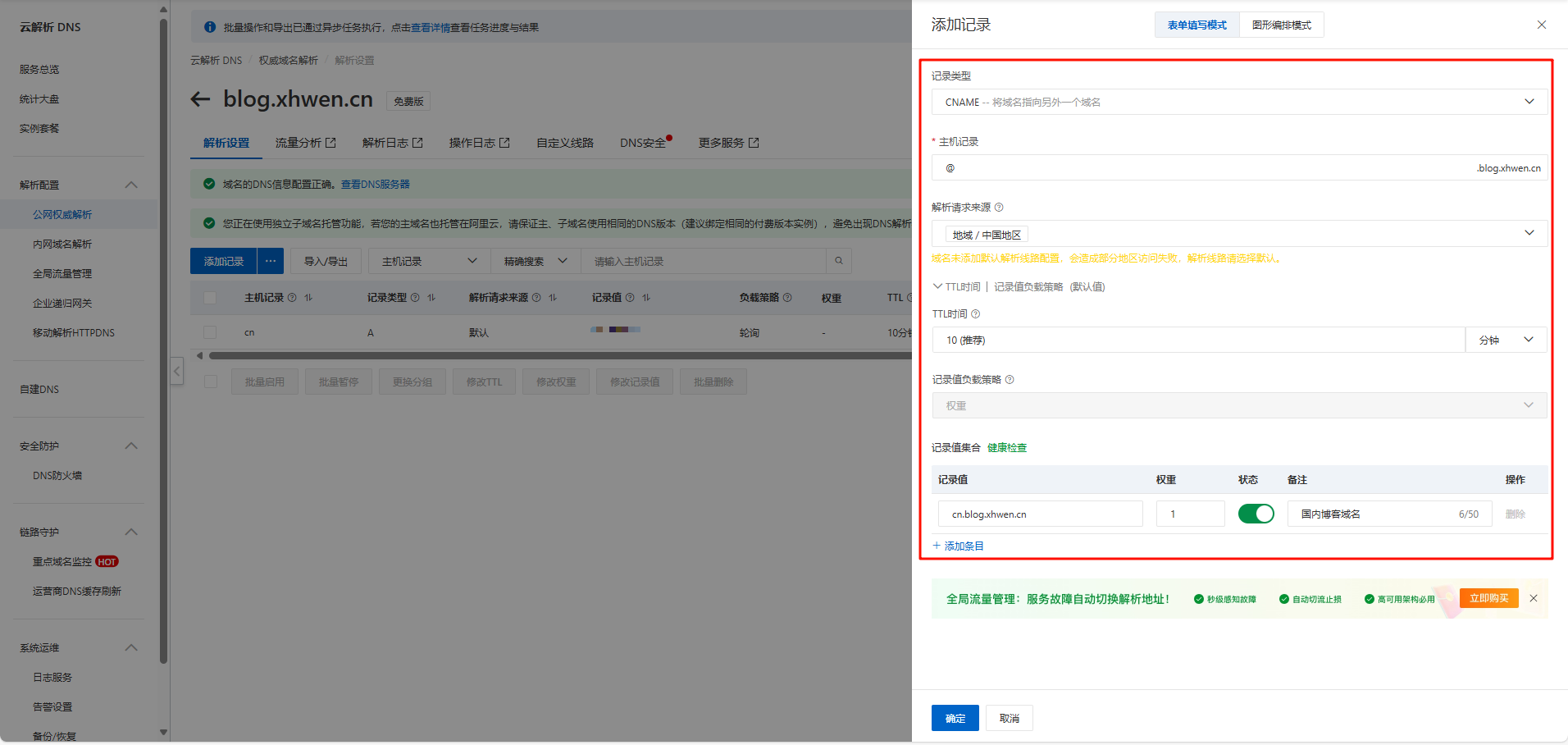Click the back arrow beside blog.xhwen.cn
The height and width of the screenshot is (745, 1568).
click(200, 99)
